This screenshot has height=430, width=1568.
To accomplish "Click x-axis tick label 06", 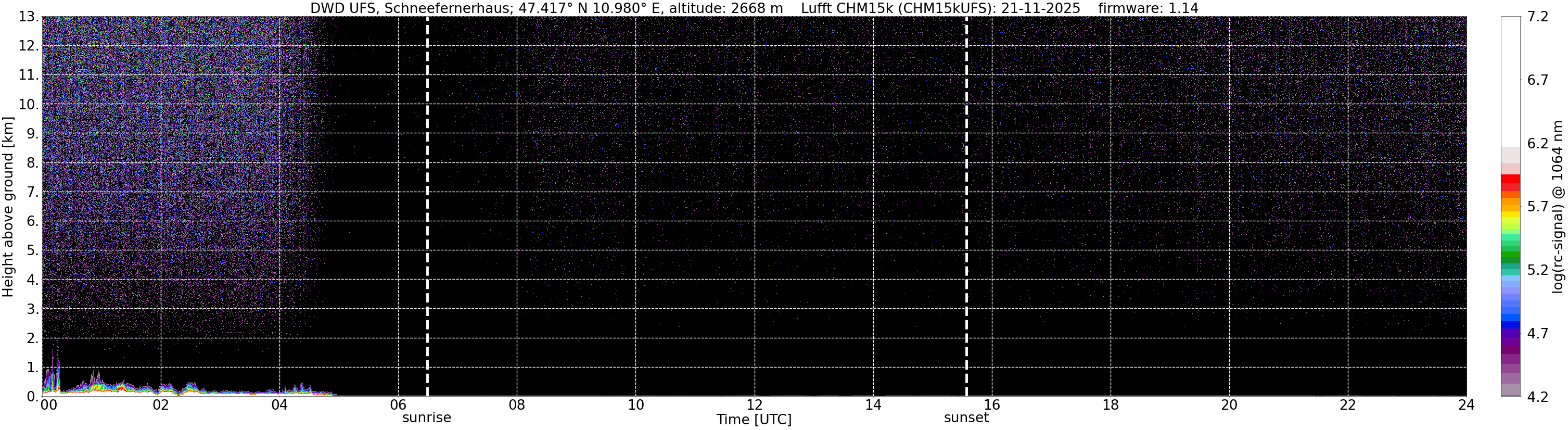I will click(x=398, y=405).
